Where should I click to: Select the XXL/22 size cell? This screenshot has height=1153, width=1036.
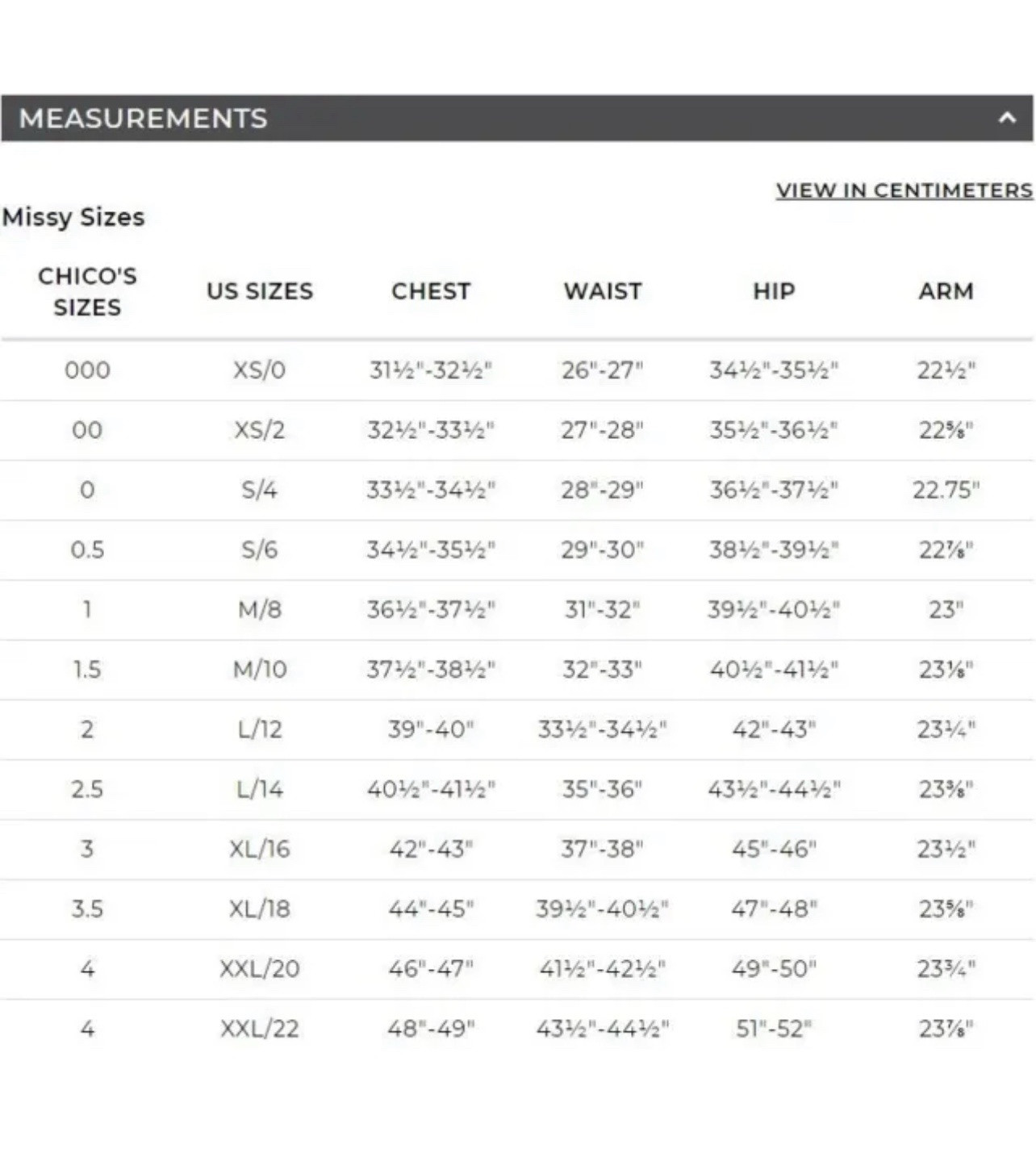tap(259, 1029)
